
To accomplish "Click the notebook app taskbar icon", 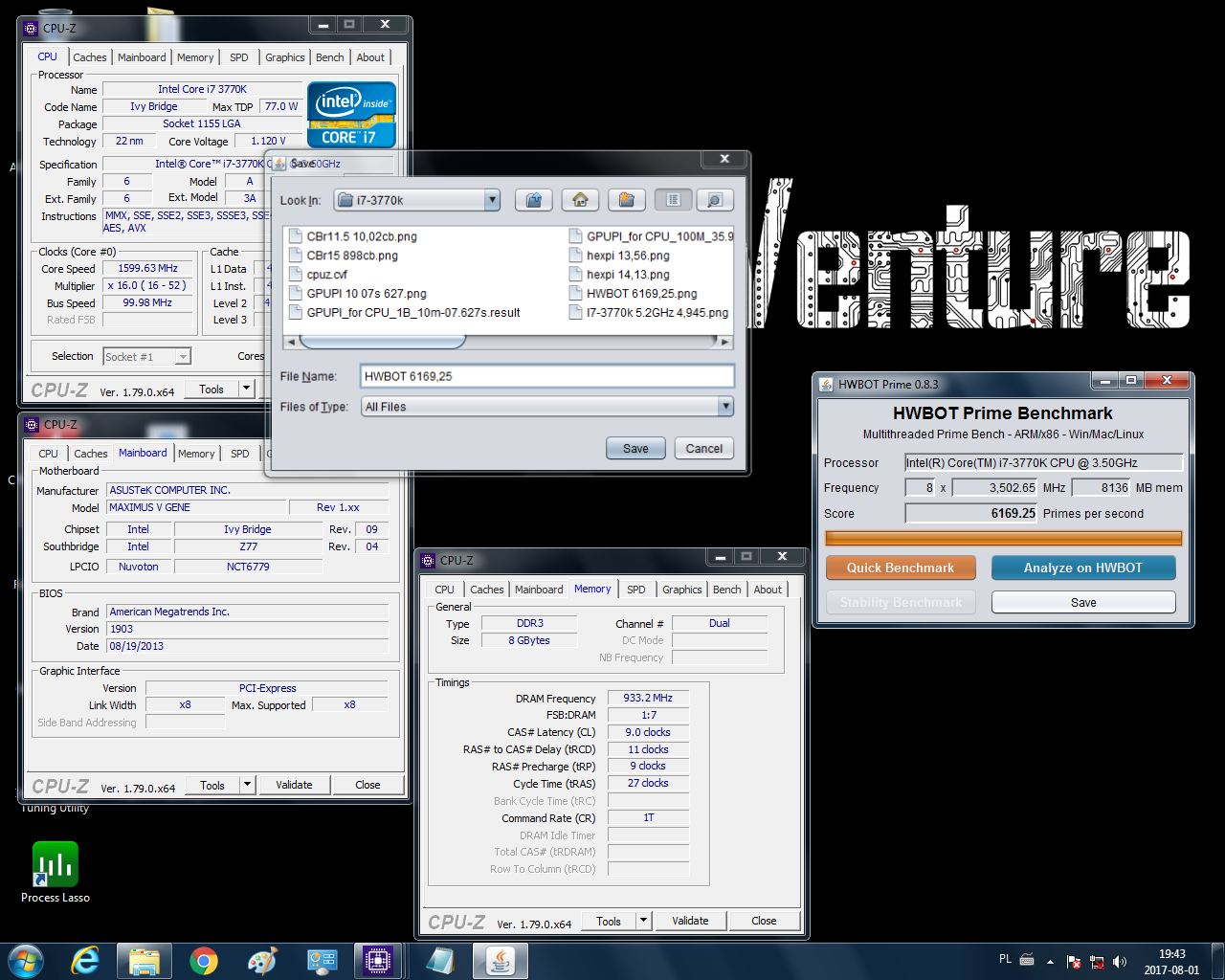I will [x=440, y=961].
